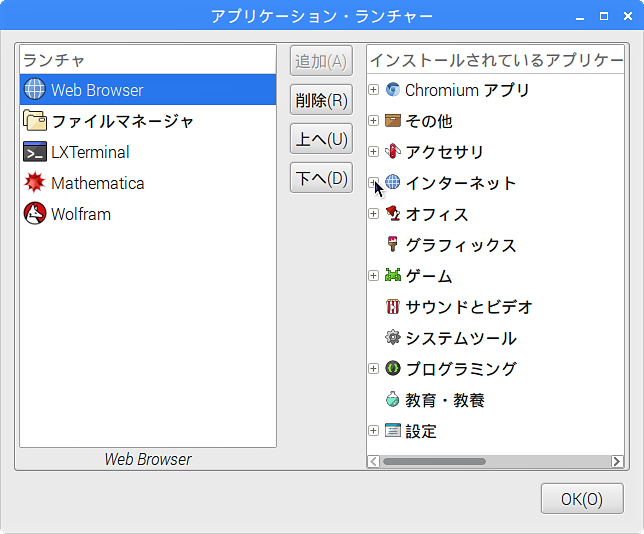Click the Chromium アプリ category icon
The image size is (644, 534).
[x=393, y=89]
